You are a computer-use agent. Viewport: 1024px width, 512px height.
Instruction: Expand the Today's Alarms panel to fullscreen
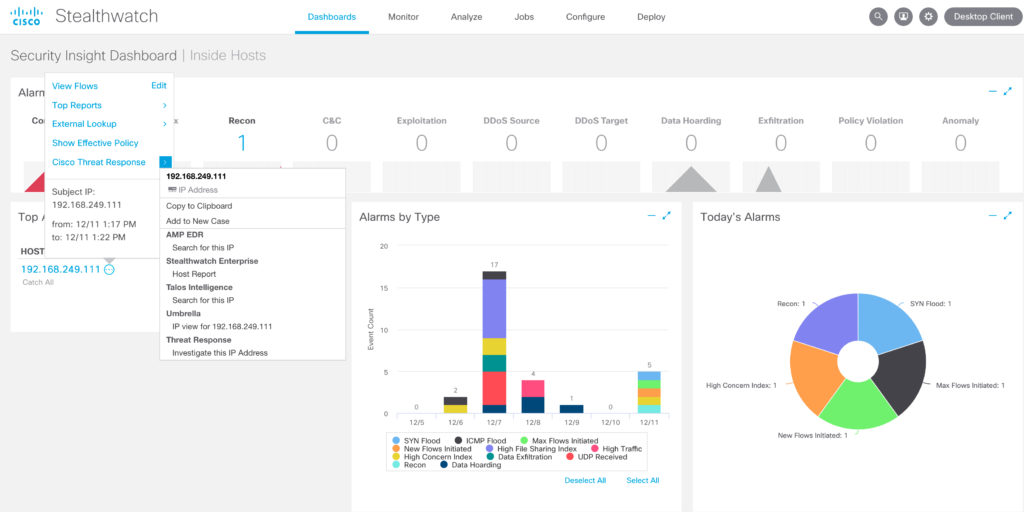[x=1008, y=216]
